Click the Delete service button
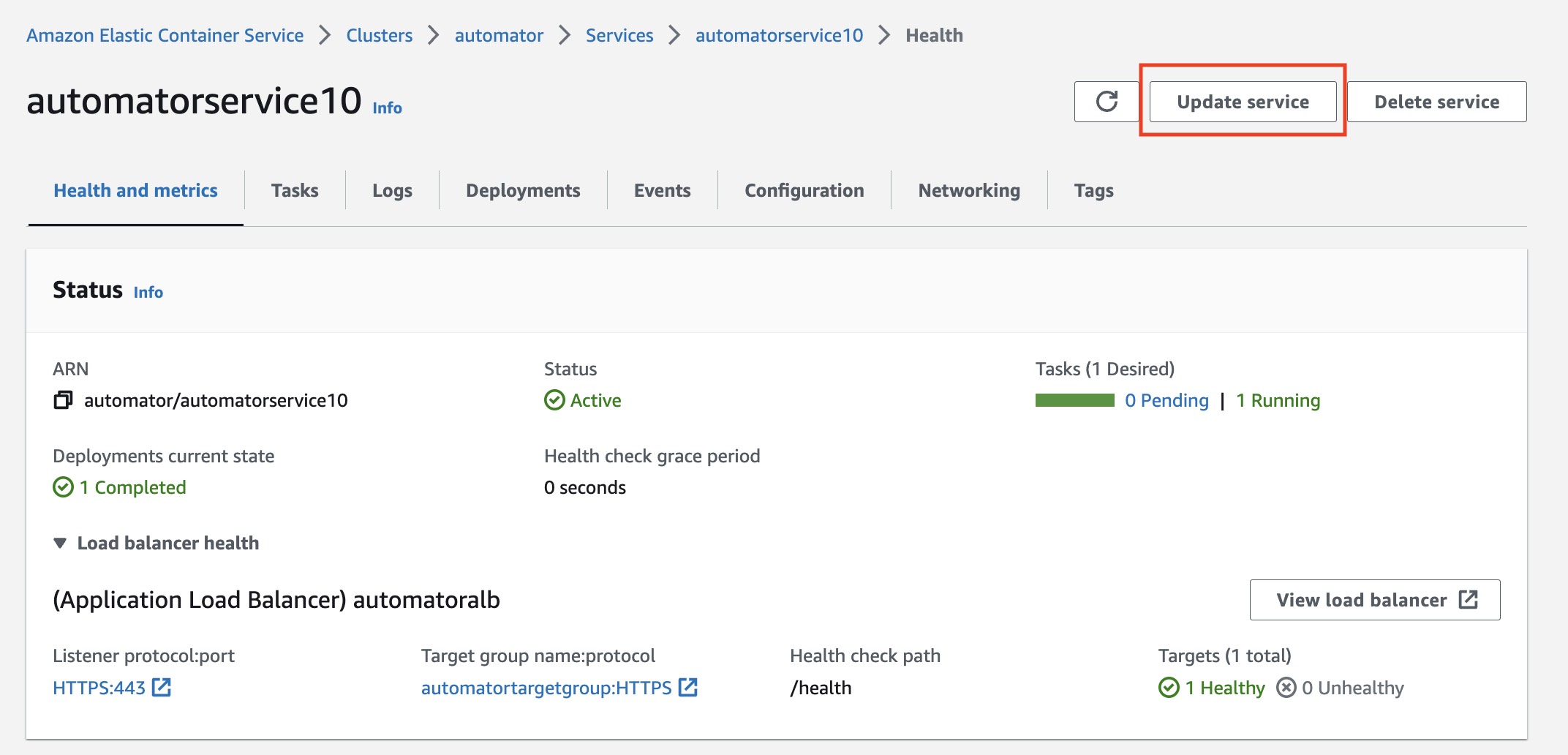The width and height of the screenshot is (1568, 755). pyautogui.click(x=1436, y=102)
